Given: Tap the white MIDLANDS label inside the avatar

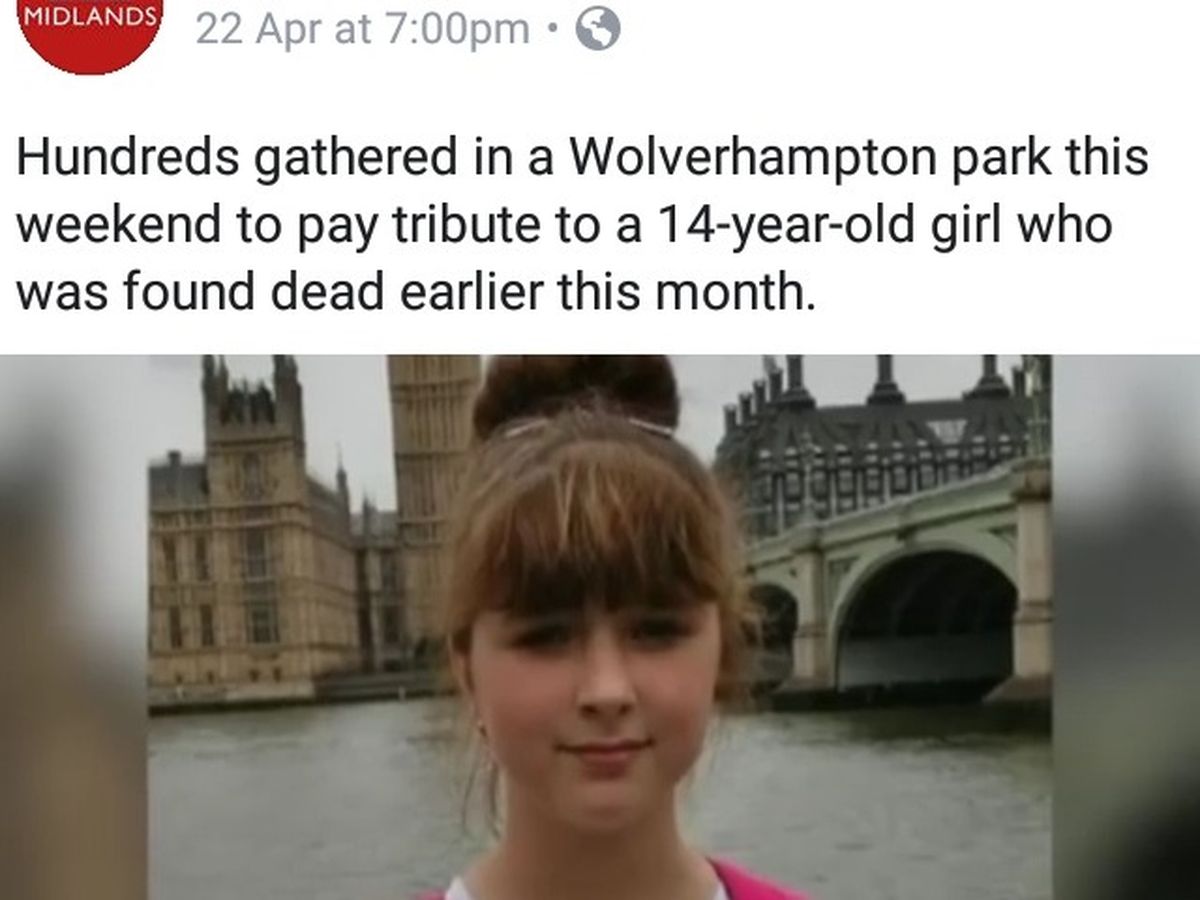Looking at the screenshot, I should (91, 16).
